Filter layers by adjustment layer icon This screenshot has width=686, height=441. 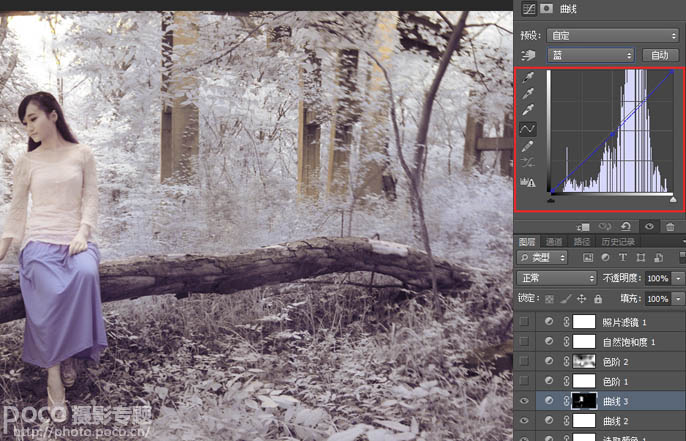(606, 258)
